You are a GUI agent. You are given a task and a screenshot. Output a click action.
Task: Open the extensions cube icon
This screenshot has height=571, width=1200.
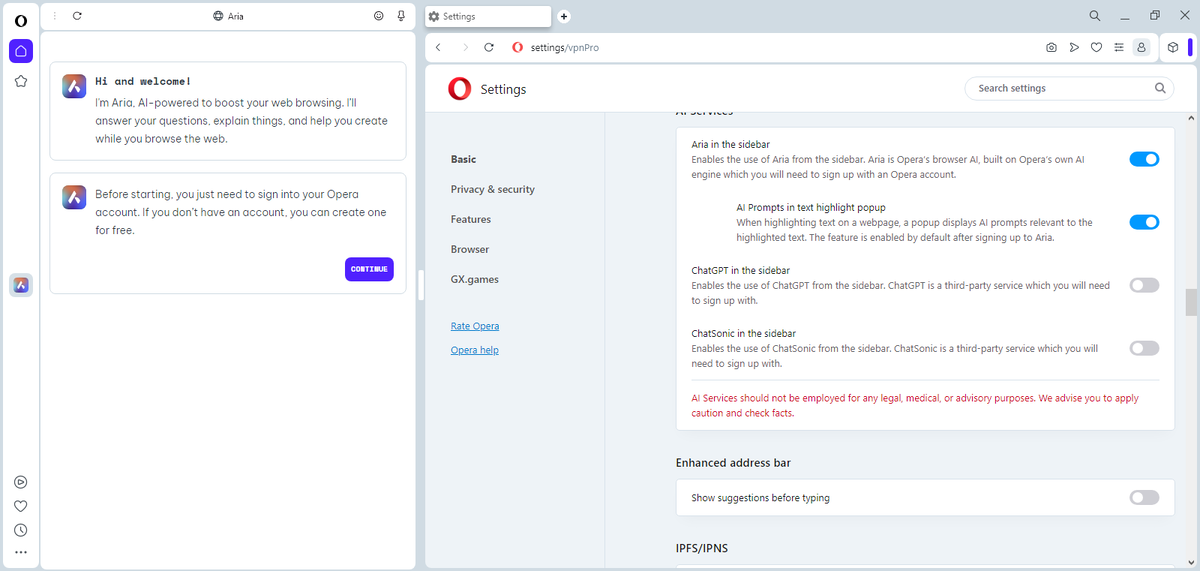click(1173, 47)
